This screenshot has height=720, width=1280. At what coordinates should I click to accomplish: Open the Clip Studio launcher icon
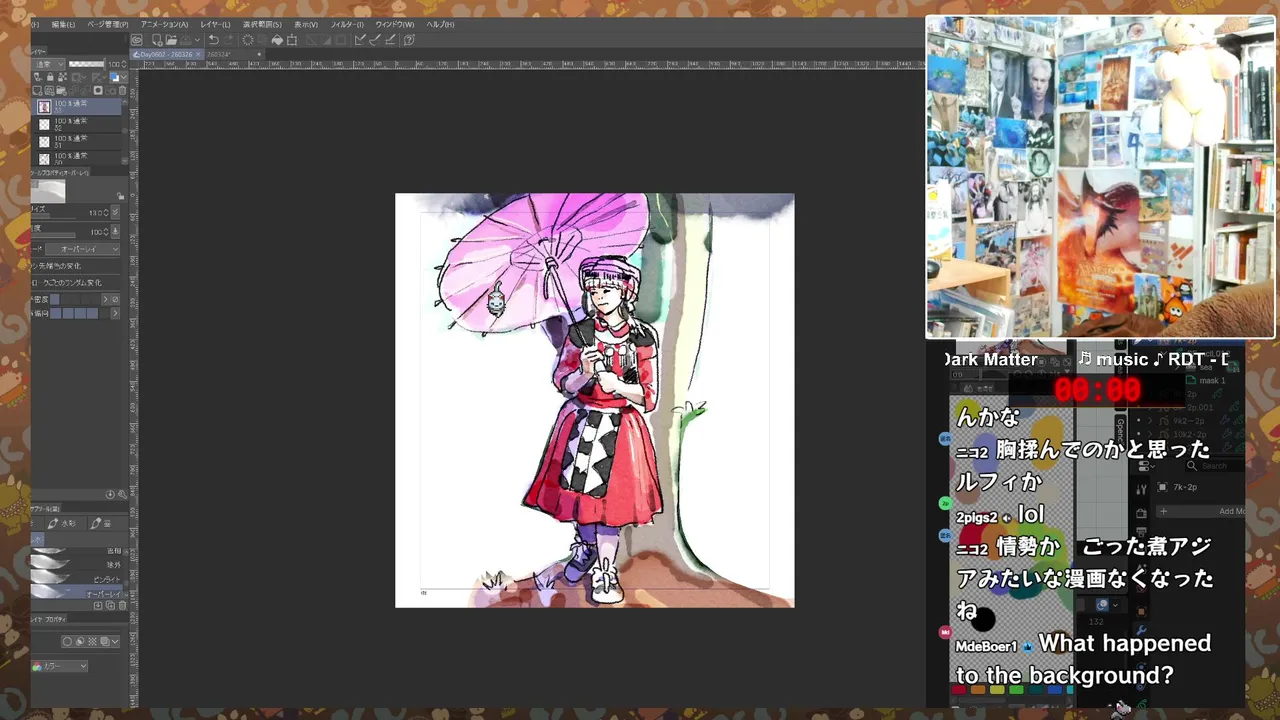point(137,40)
